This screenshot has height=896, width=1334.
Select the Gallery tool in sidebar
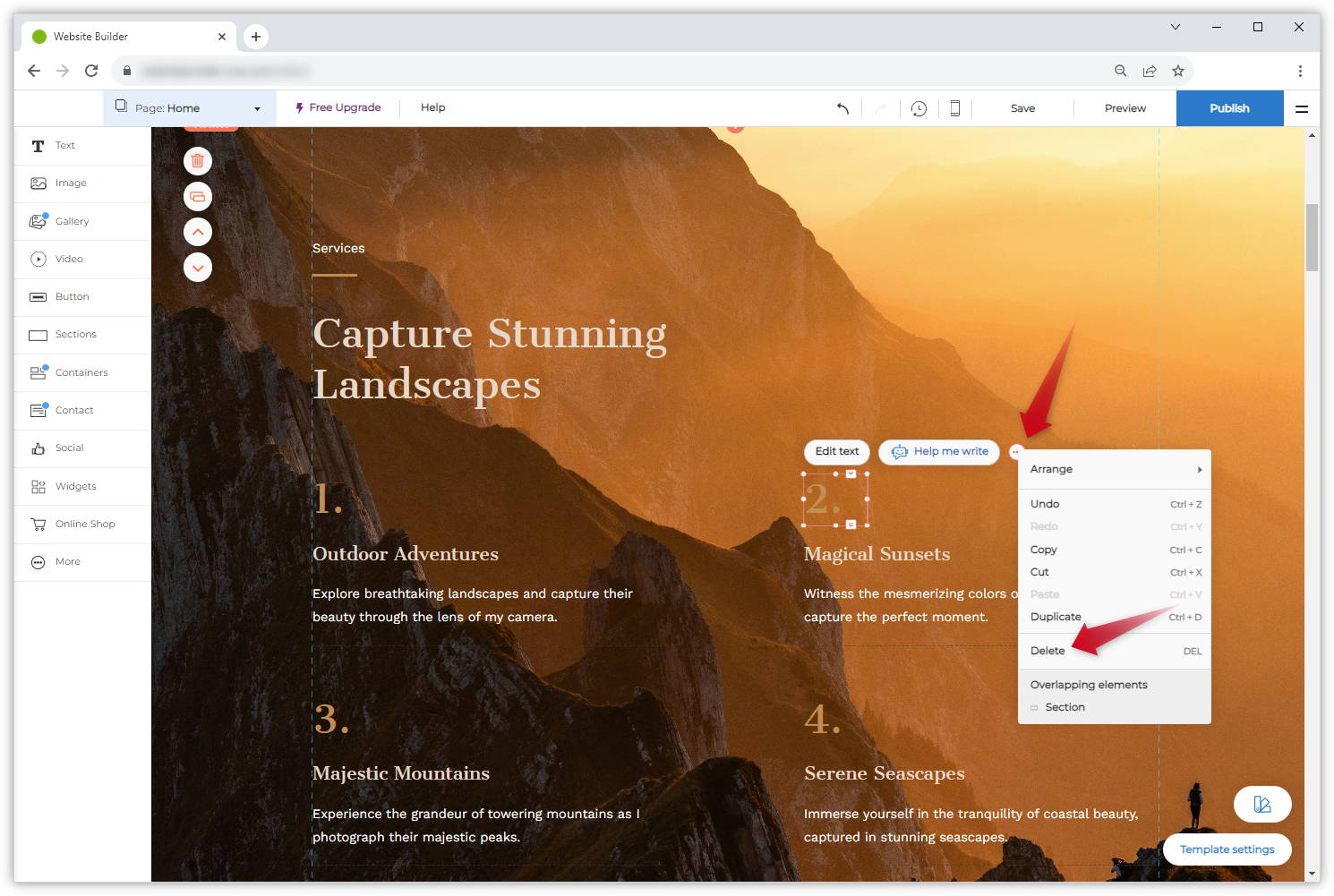point(72,221)
